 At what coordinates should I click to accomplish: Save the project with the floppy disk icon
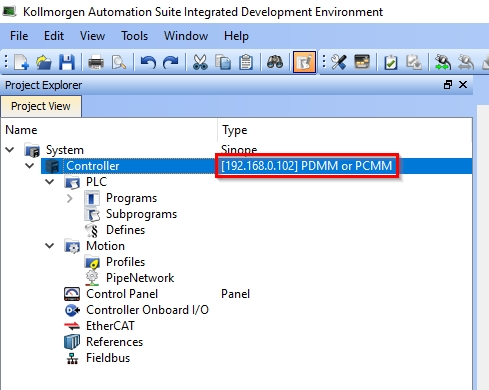coord(67,62)
